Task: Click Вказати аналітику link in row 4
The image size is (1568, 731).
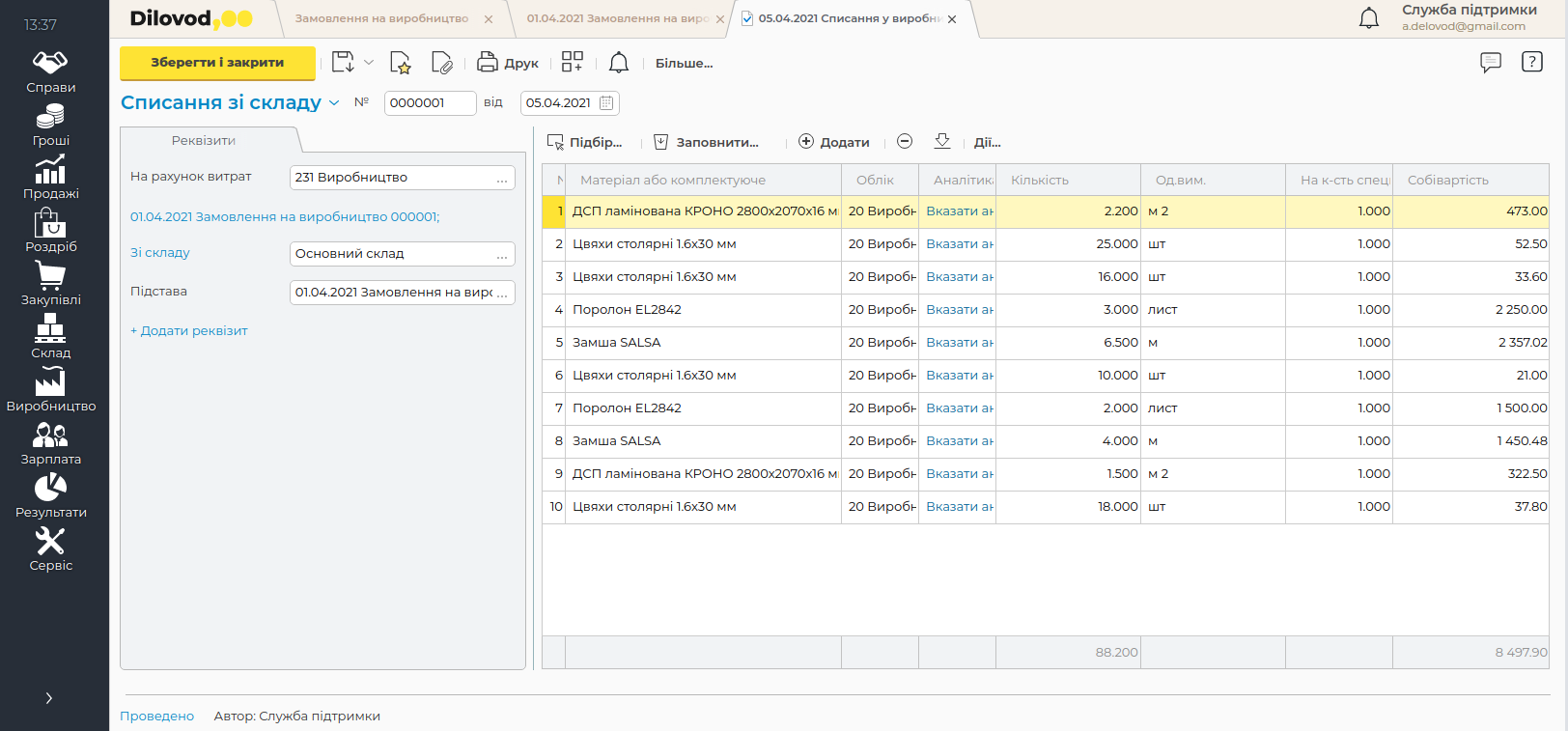Action: tap(959, 310)
